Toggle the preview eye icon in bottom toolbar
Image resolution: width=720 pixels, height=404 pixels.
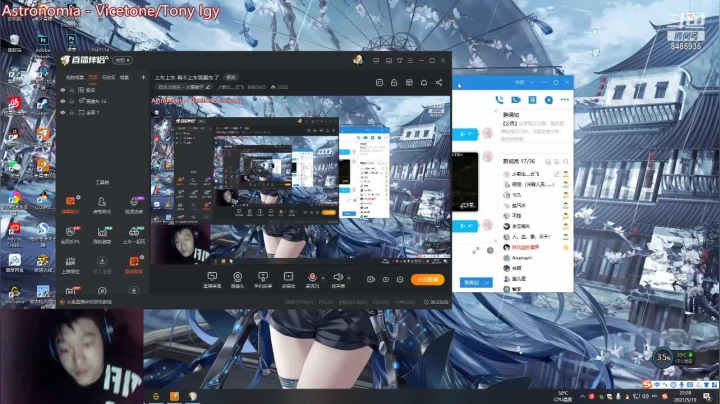386,279
